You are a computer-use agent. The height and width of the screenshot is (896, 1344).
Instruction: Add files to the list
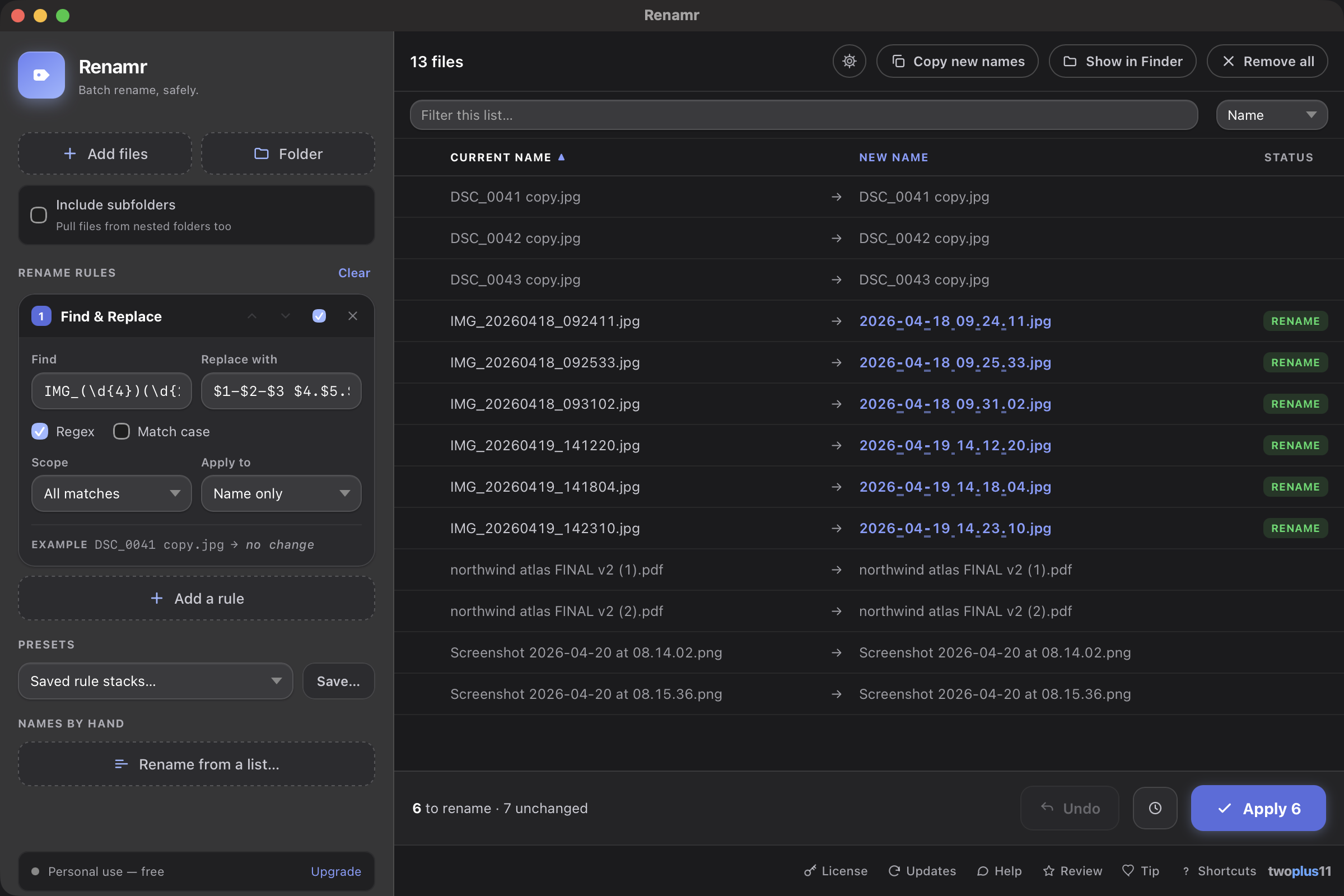[105, 153]
